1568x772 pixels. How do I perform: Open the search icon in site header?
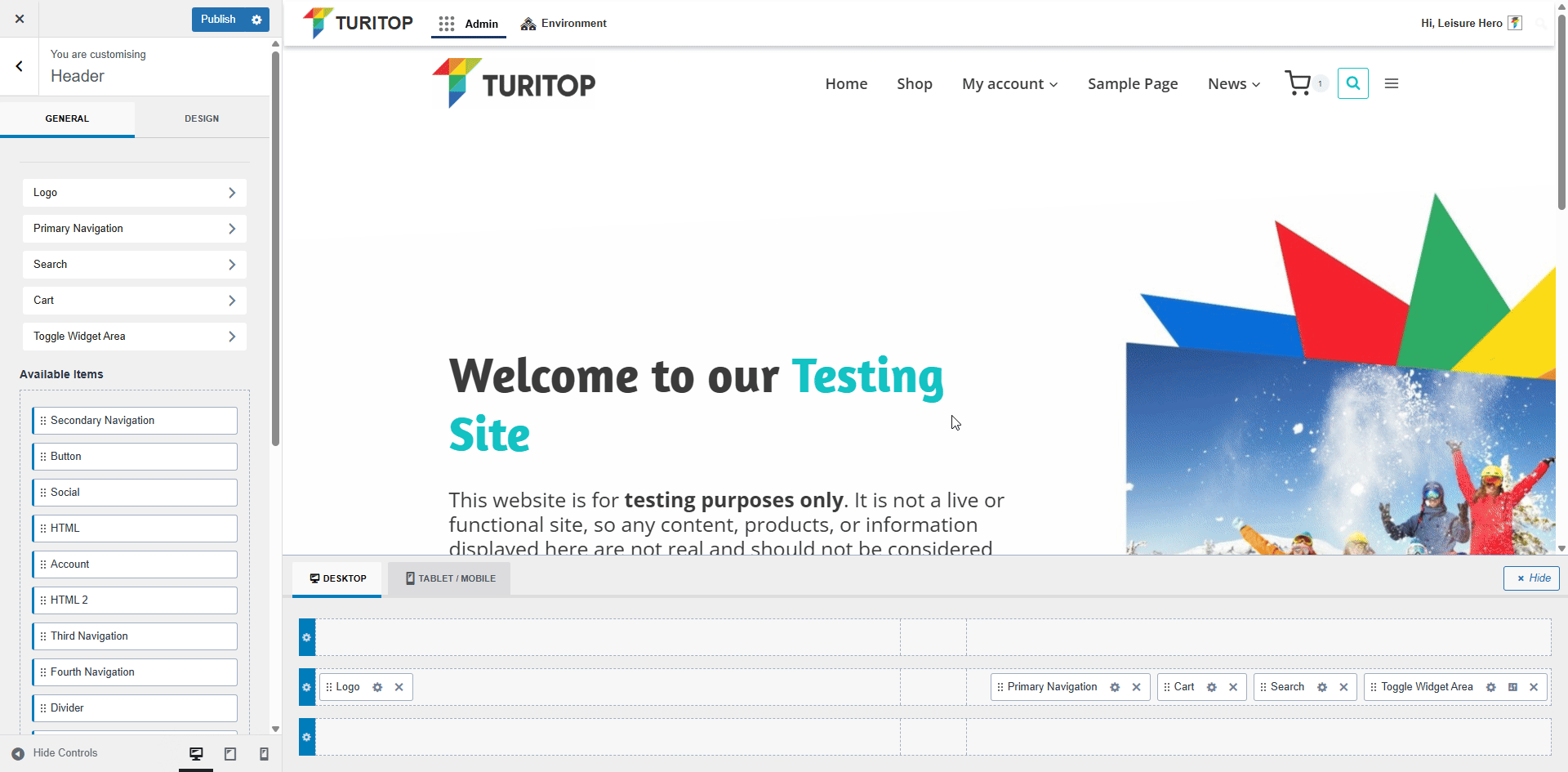coord(1352,83)
